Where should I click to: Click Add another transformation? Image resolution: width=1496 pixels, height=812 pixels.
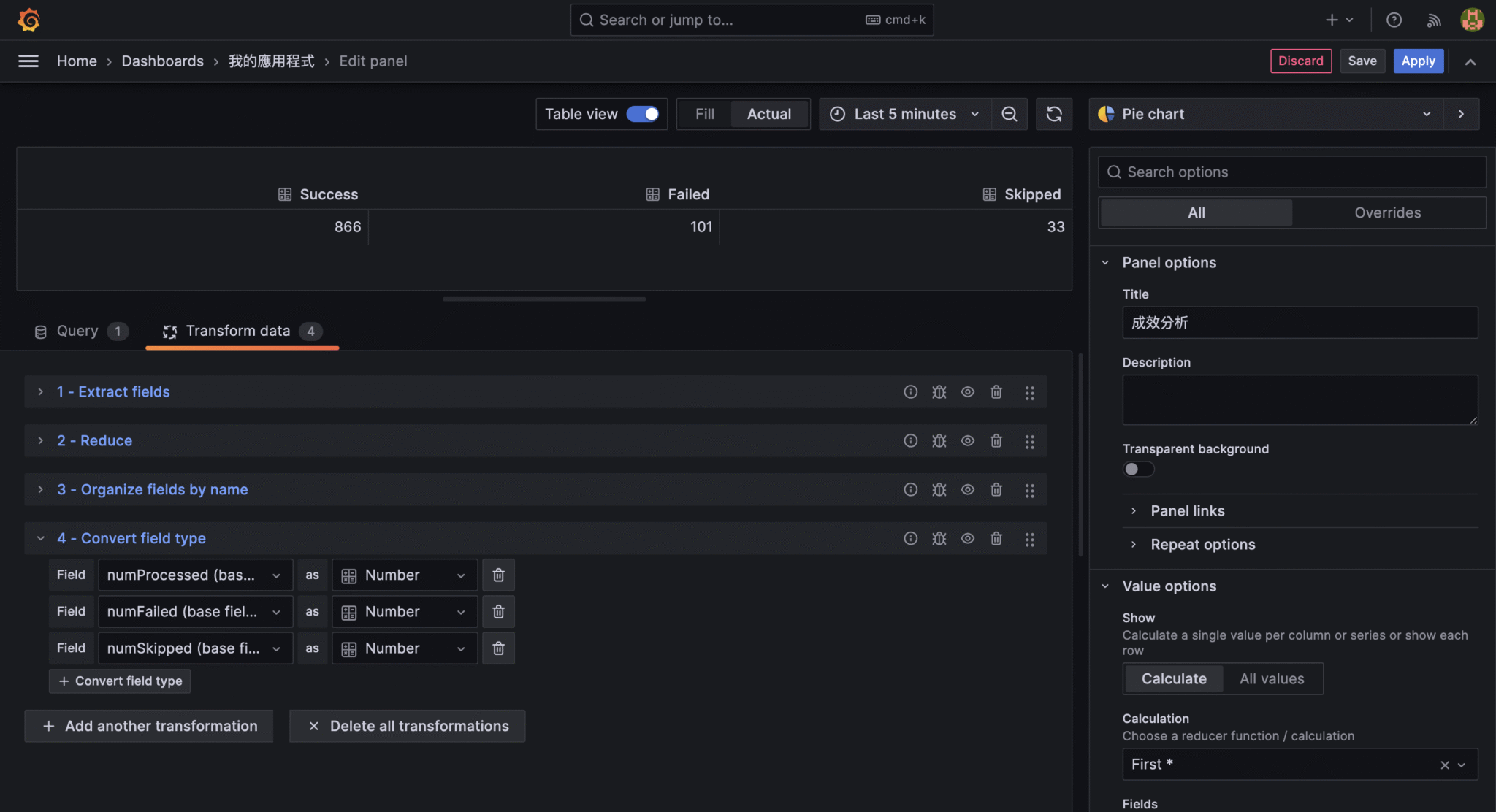(149, 726)
